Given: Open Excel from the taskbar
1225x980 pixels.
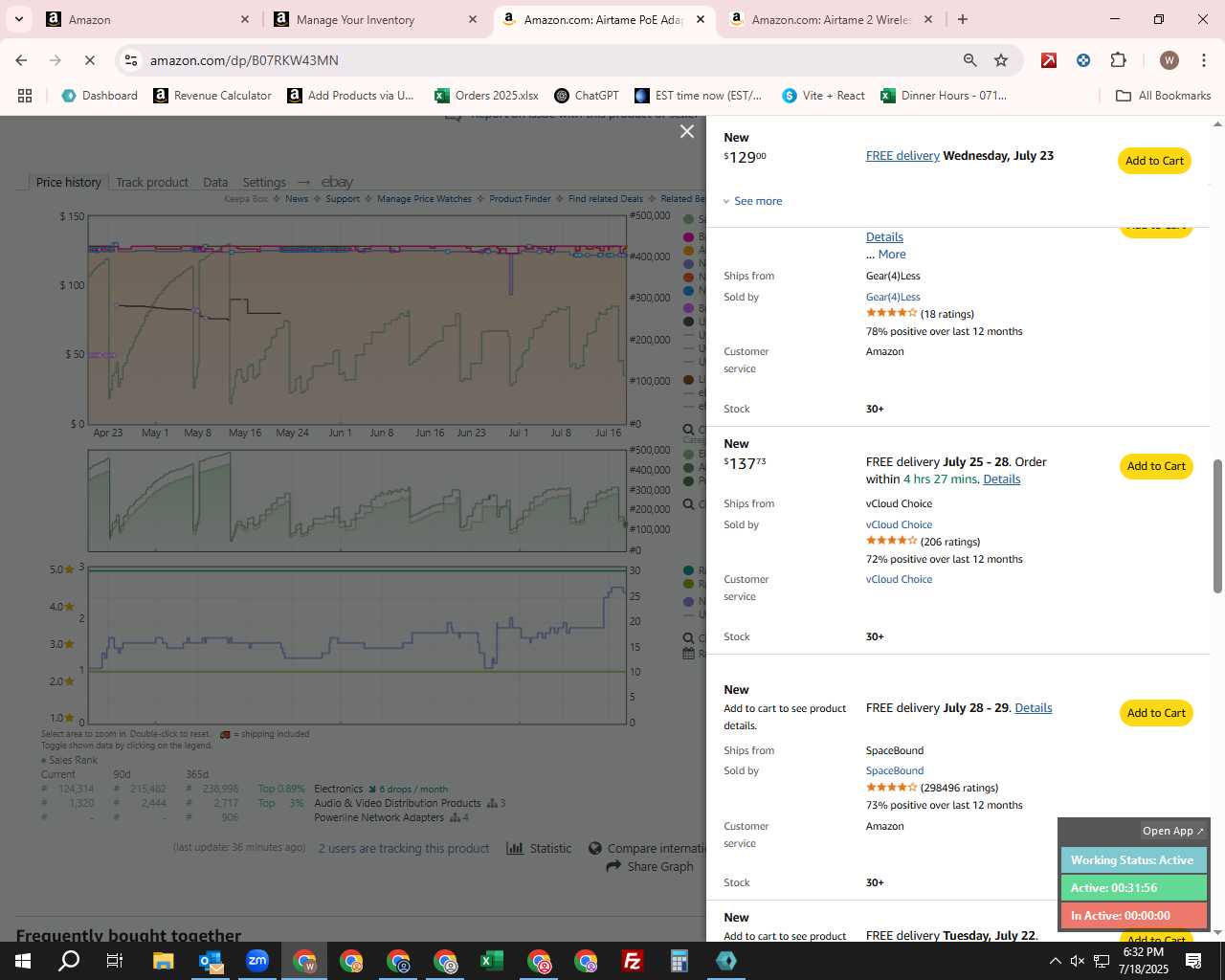Looking at the screenshot, I should [492, 961].
